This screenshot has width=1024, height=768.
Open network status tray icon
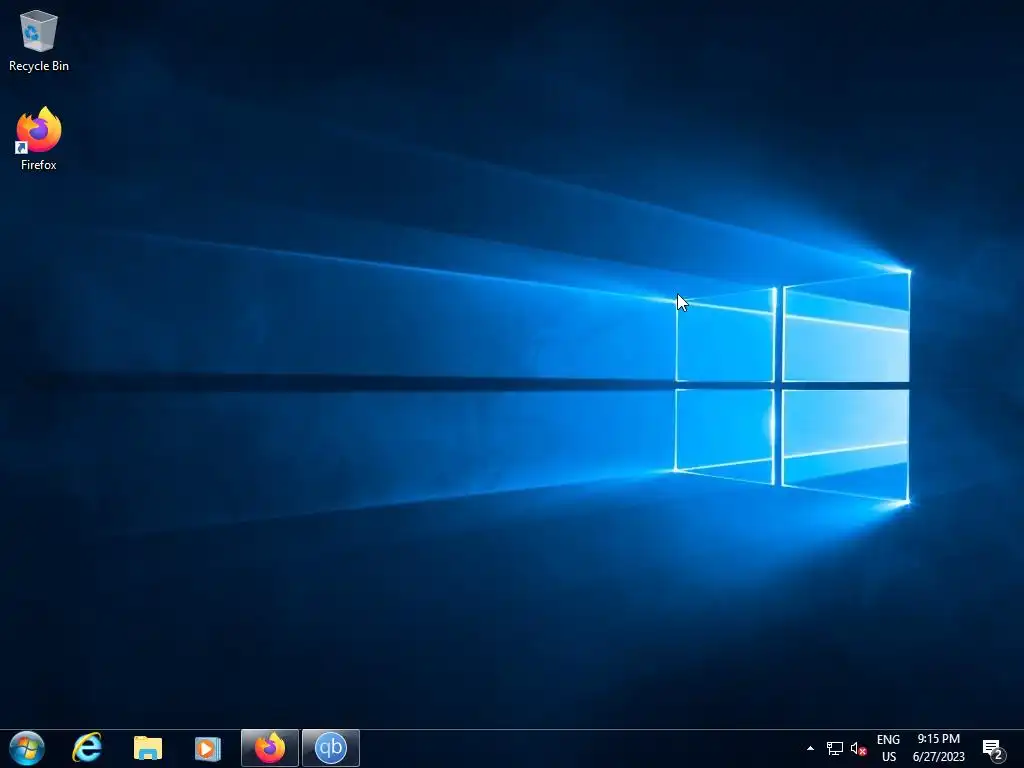click(x=834, y=748)
